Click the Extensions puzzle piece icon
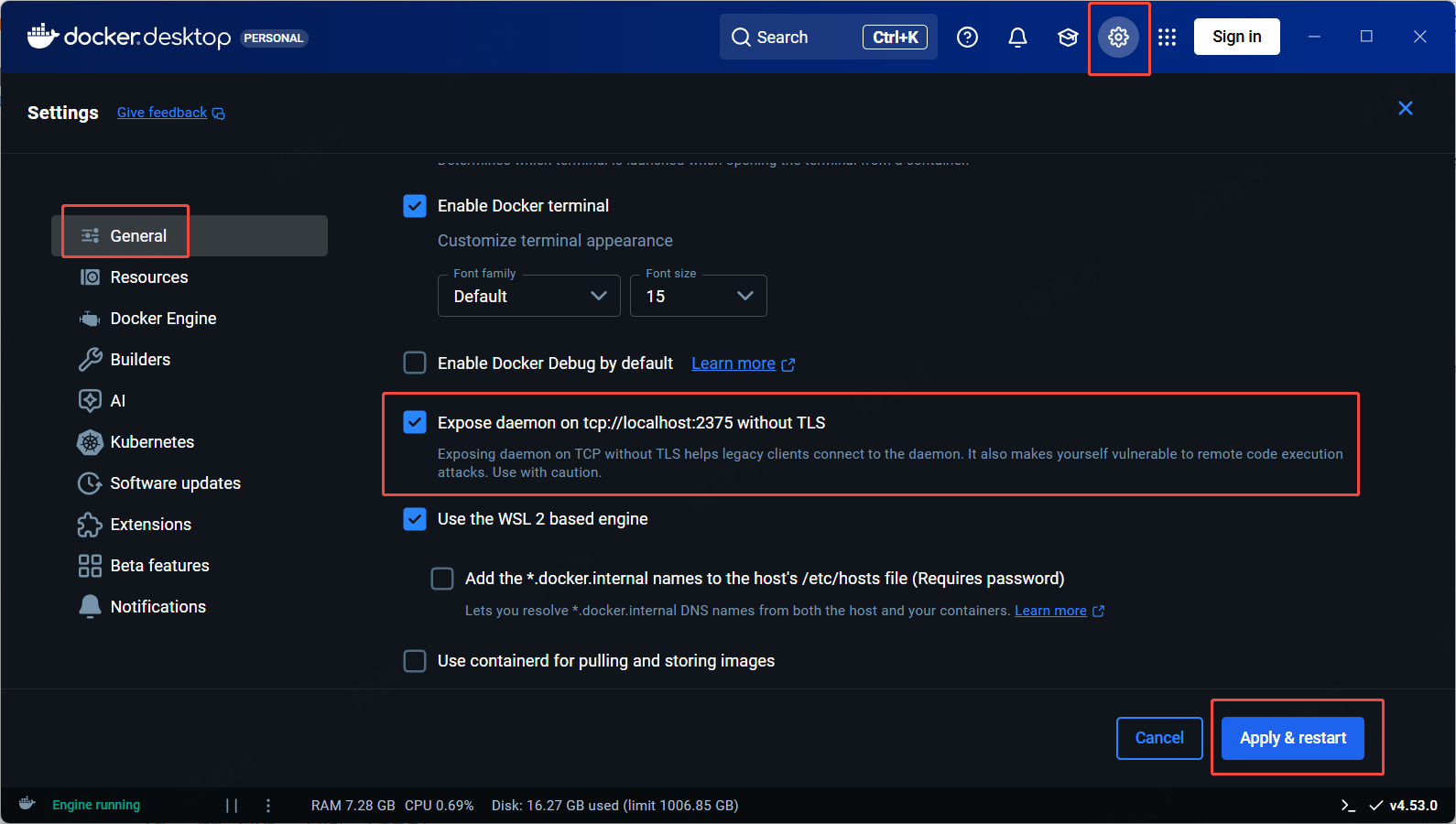The height and width of the screenshot is (824, 1456). point(90,525)
